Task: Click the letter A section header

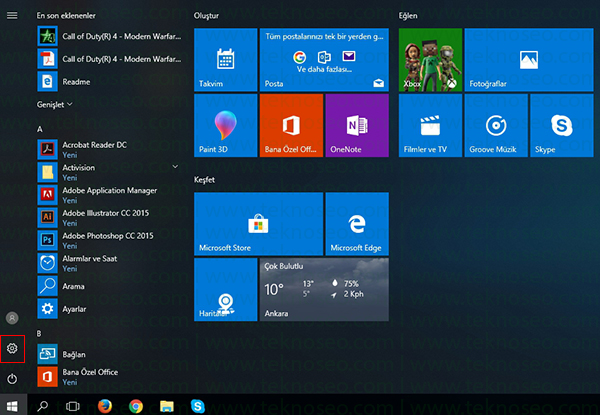Action: (39, 129)
